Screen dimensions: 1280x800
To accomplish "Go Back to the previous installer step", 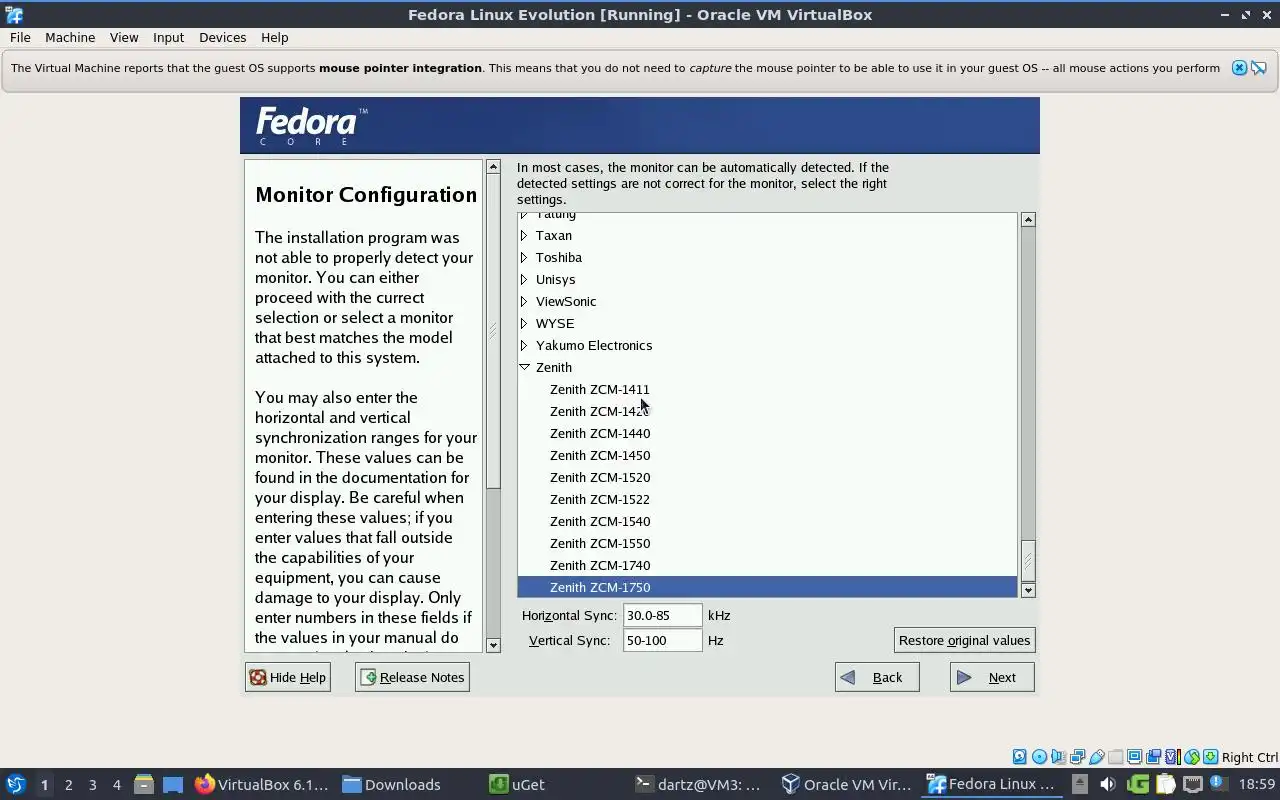I will click(877, 677).
